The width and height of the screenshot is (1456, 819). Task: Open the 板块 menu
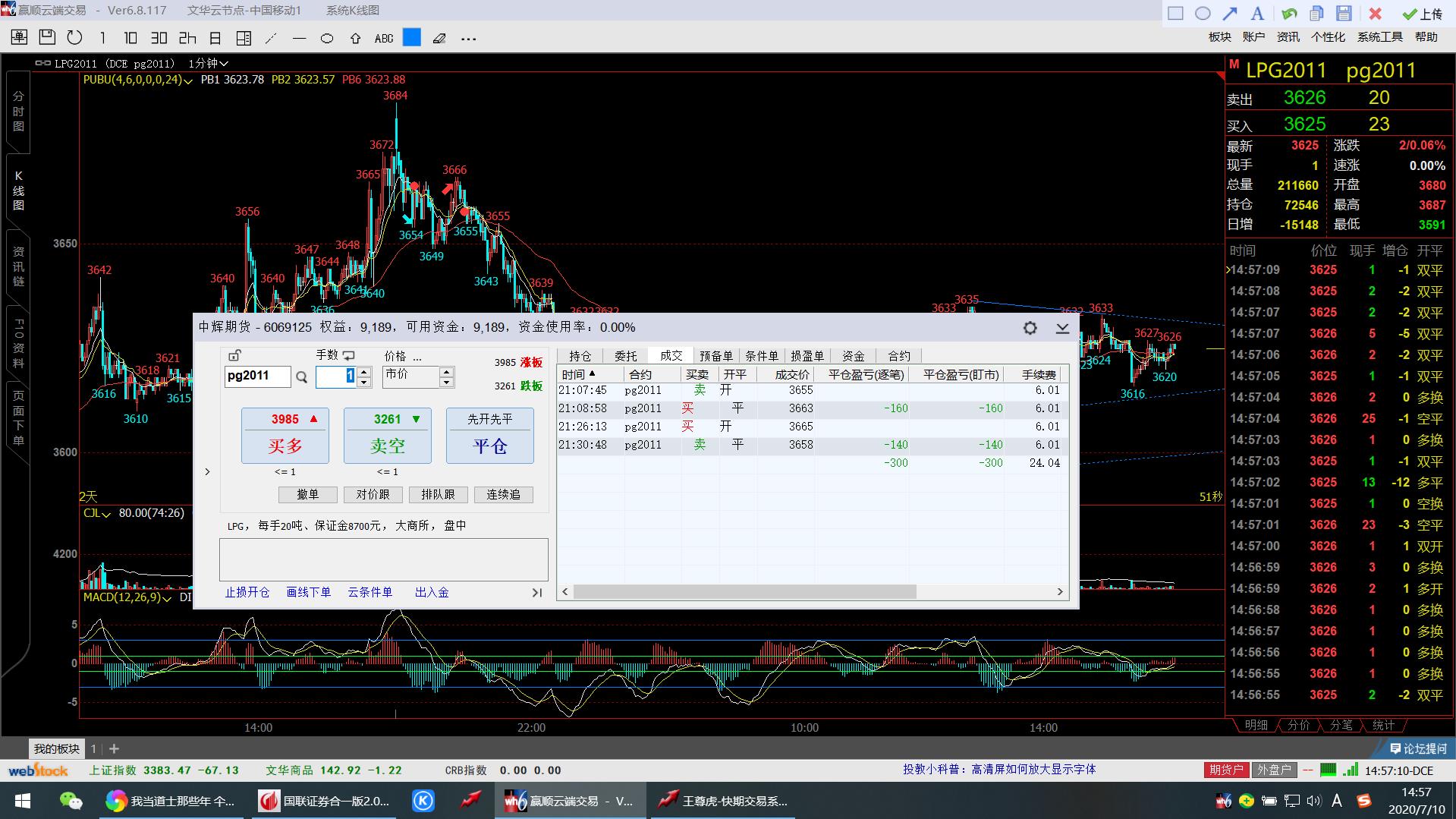[1220, 36]
